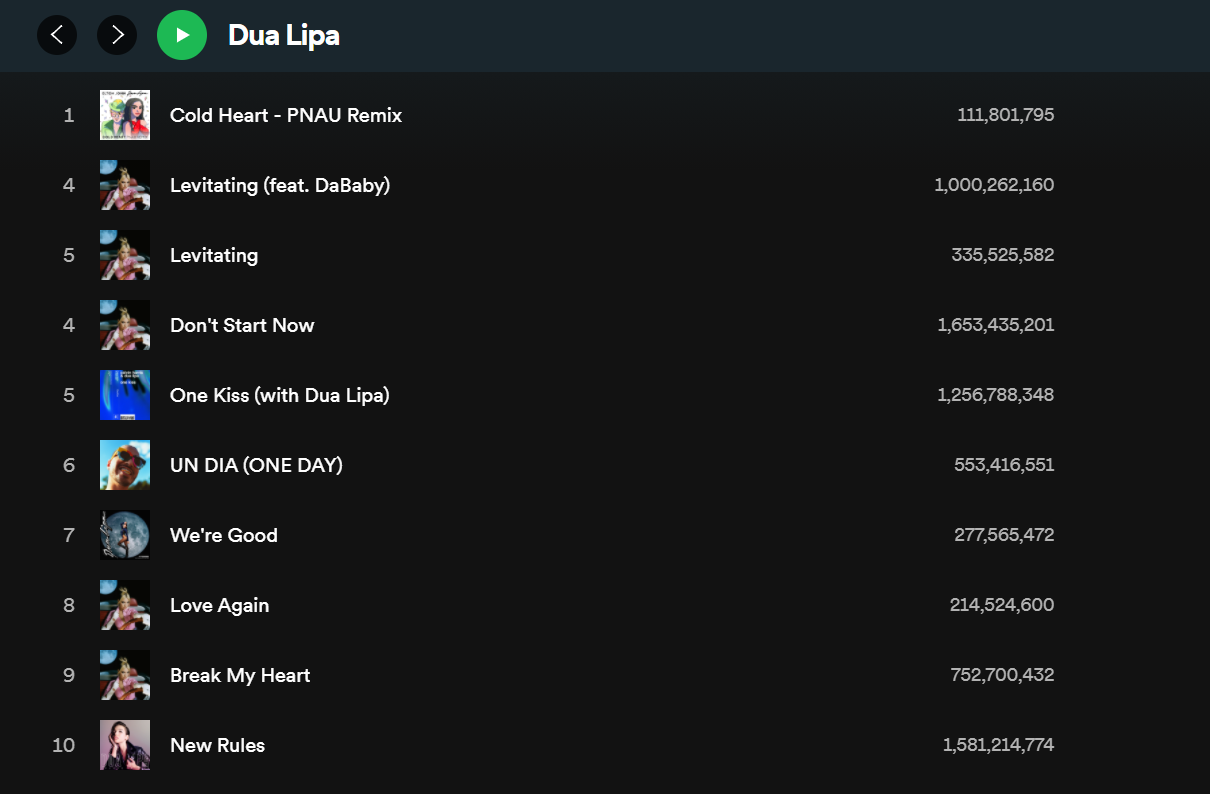Click the Dua Lipa header title
1210x794 pixels.
[x=284, y=35]
